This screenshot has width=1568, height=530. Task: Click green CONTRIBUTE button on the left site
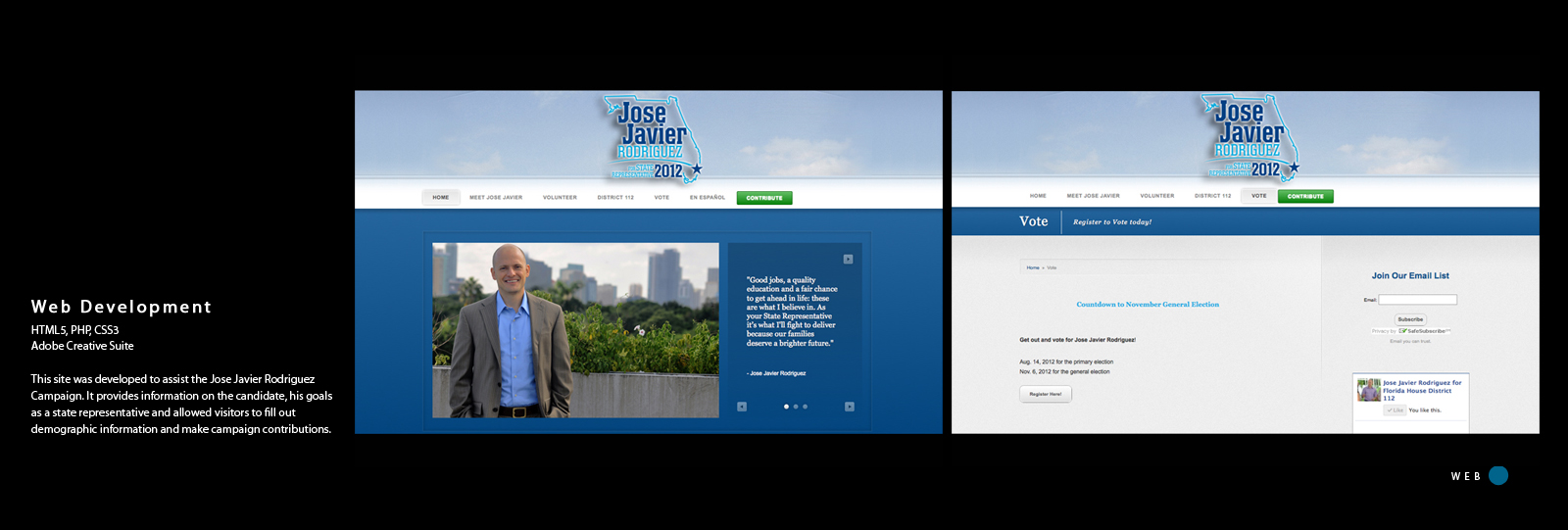tap(764, 198)
